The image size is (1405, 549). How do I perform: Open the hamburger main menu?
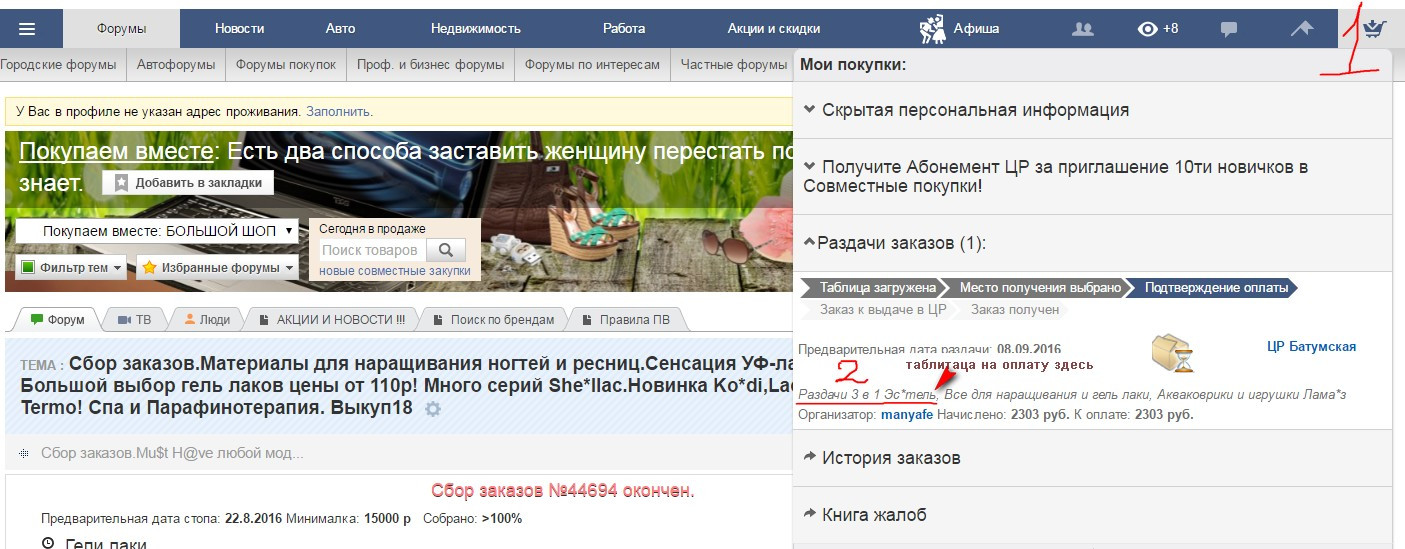pos(27,29)
